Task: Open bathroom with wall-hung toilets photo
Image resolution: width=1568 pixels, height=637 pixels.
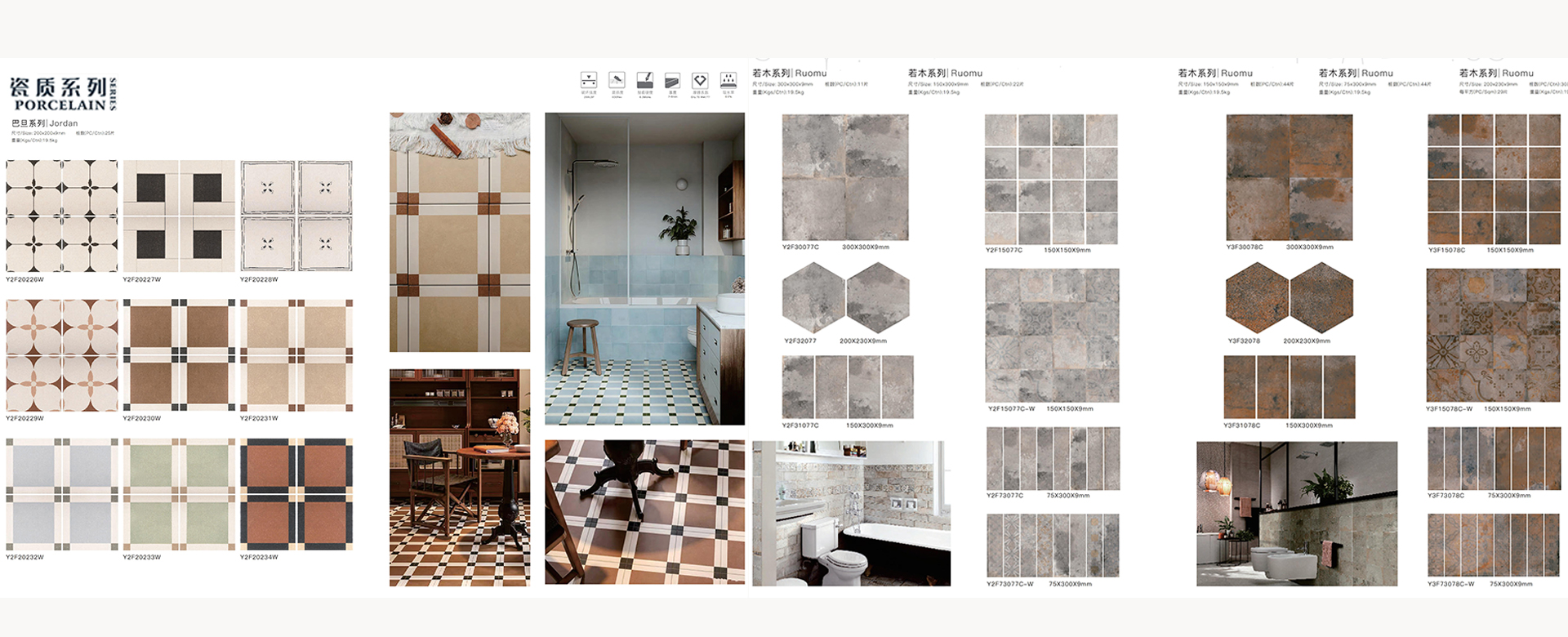Action: [1297, 514]
